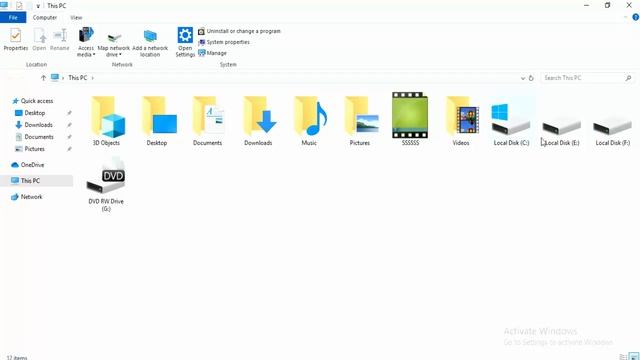The height and width of the screenshot is (360, 640).
Task: Click Manage in System group
Action: (212, 53)
